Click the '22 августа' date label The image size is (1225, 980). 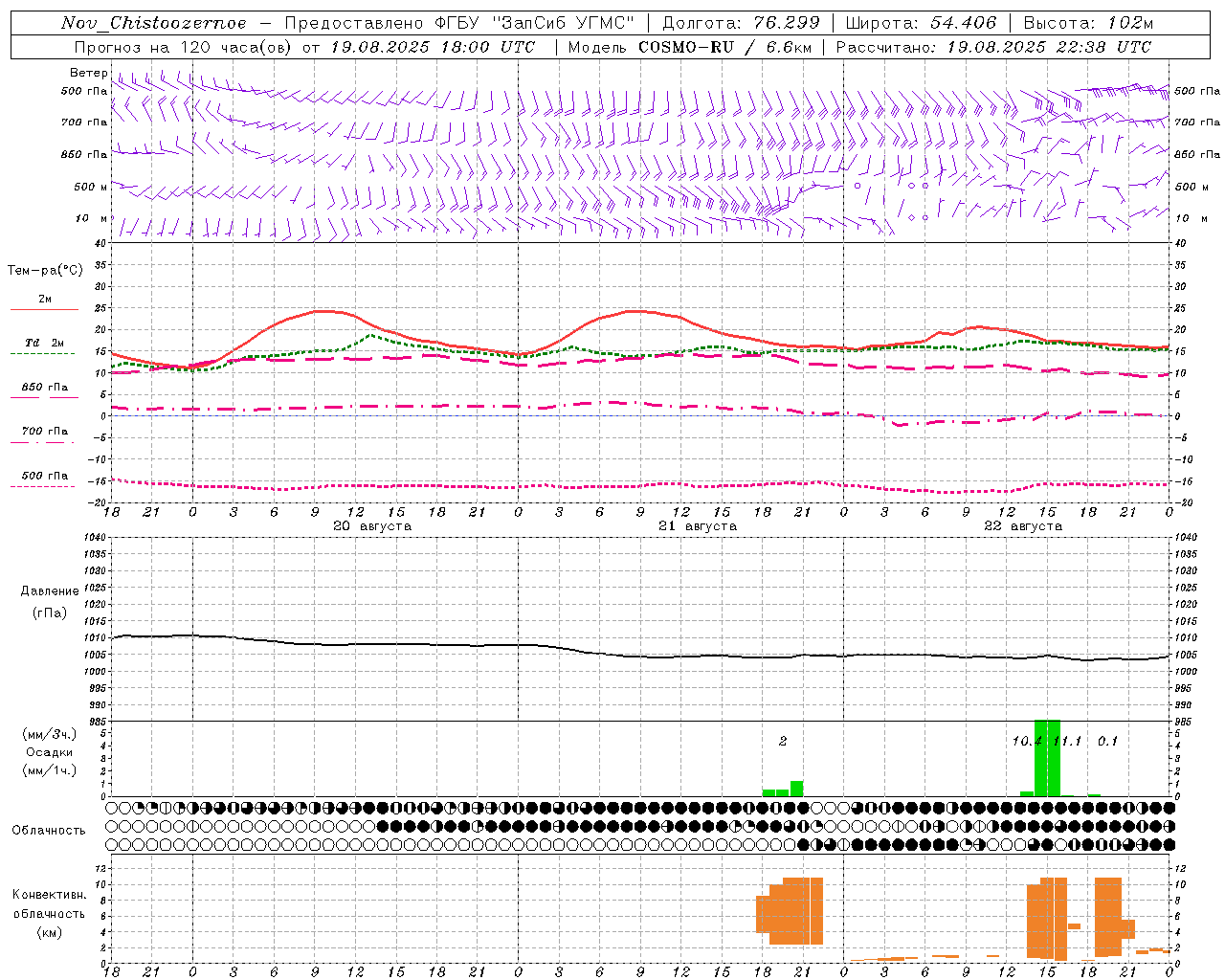point(1023,526)
